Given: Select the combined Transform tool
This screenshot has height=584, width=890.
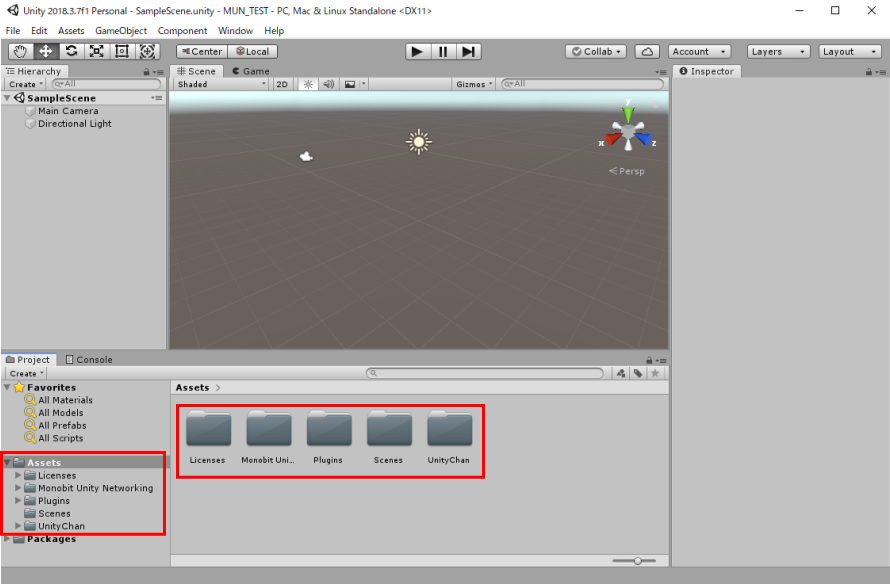Looking at the screenshot, I should 147,52.
